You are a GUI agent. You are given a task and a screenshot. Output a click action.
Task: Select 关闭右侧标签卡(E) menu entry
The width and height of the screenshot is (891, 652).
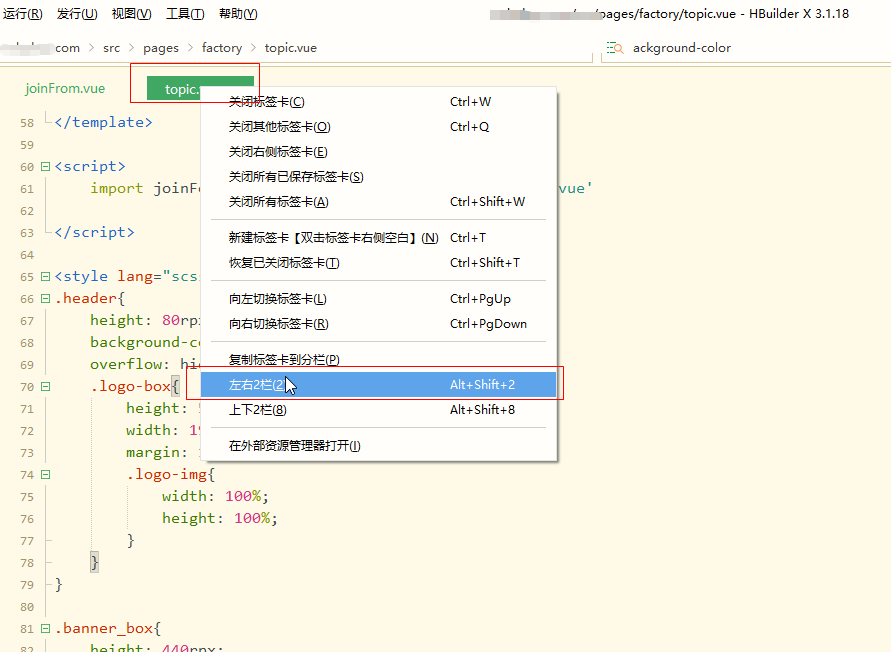point(378,152)
